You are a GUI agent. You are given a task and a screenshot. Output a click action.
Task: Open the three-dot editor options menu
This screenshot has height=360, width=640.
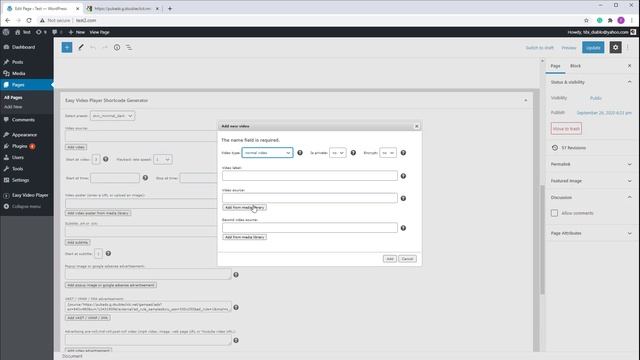click(628, 47)
